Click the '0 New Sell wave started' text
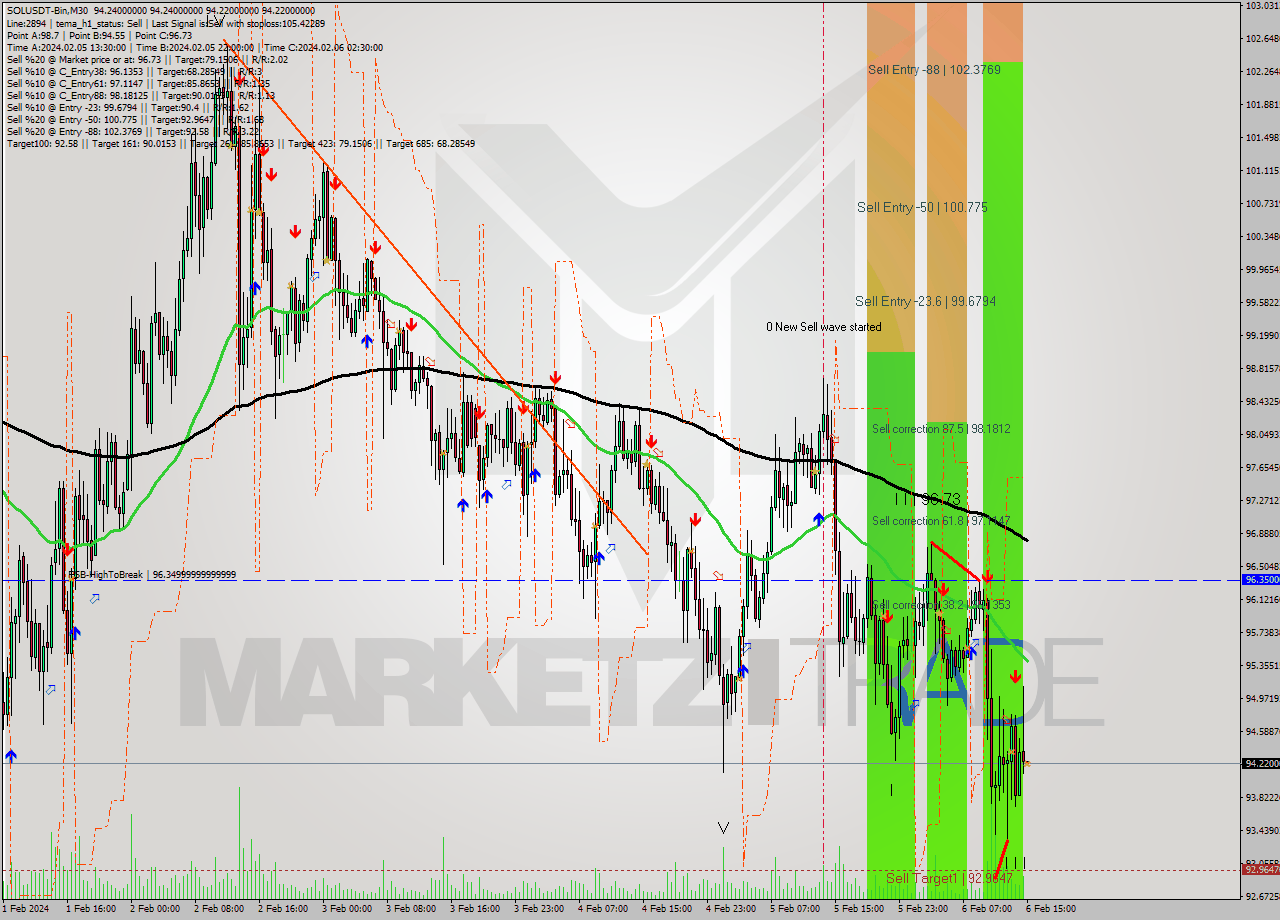 (824, 327)
